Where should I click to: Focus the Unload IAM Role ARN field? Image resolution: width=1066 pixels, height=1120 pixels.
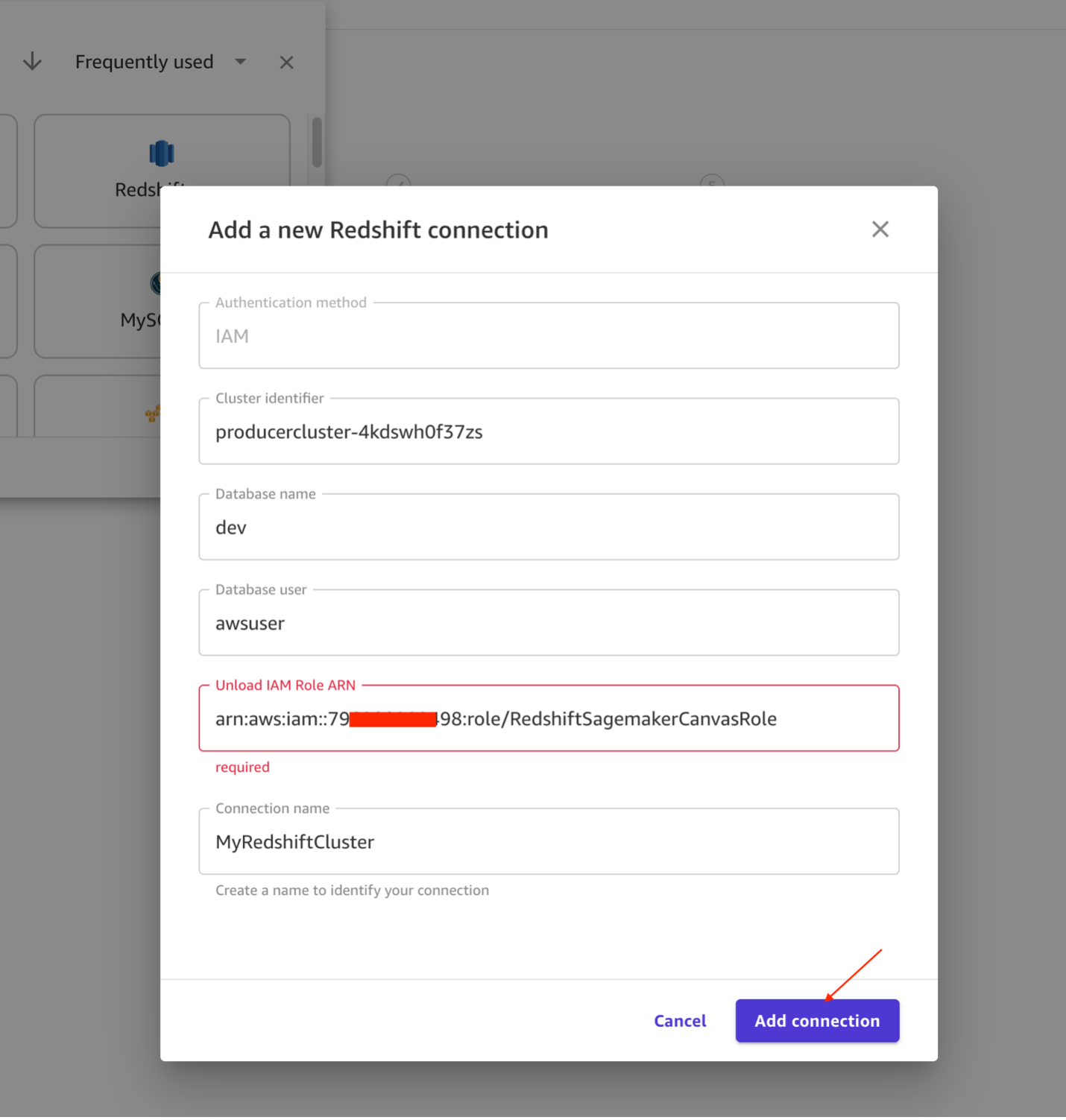(549, 718)
